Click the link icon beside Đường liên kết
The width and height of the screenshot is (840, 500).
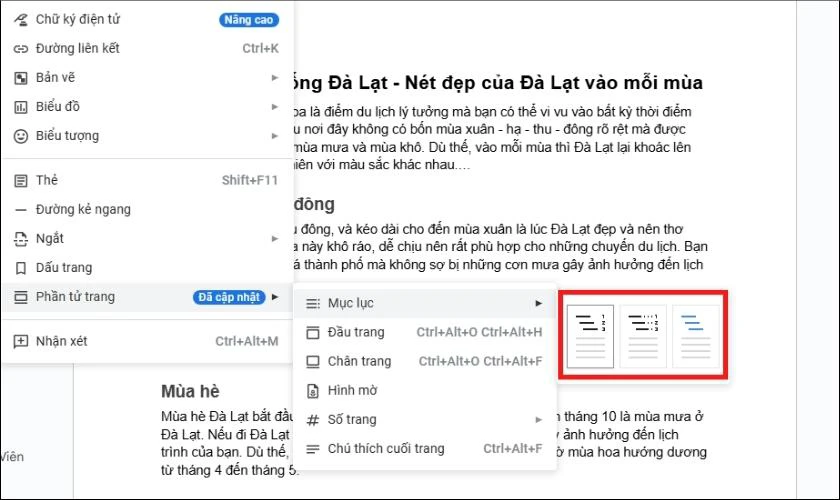coord(21,49)
